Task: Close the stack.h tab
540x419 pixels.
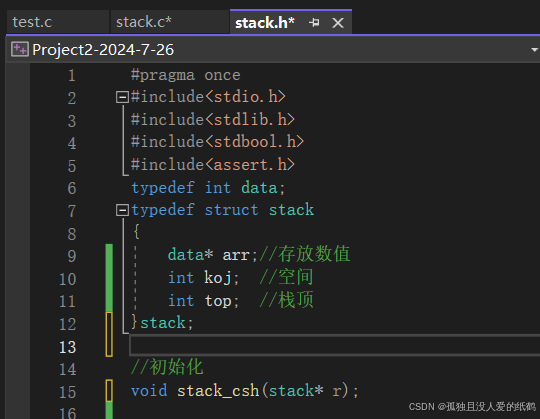Action: click(338, 23)
